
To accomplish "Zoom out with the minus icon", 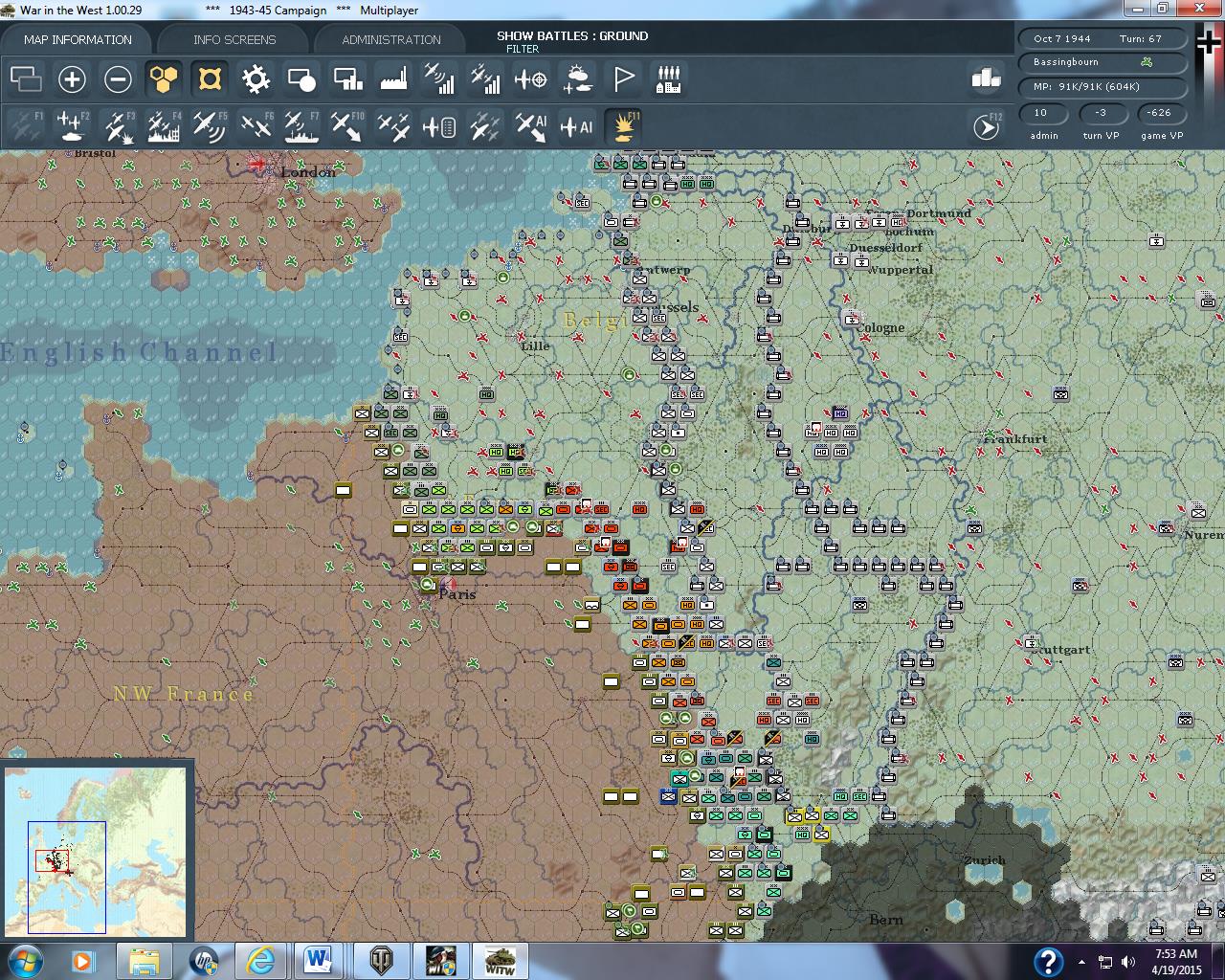I will click(118, 79).
